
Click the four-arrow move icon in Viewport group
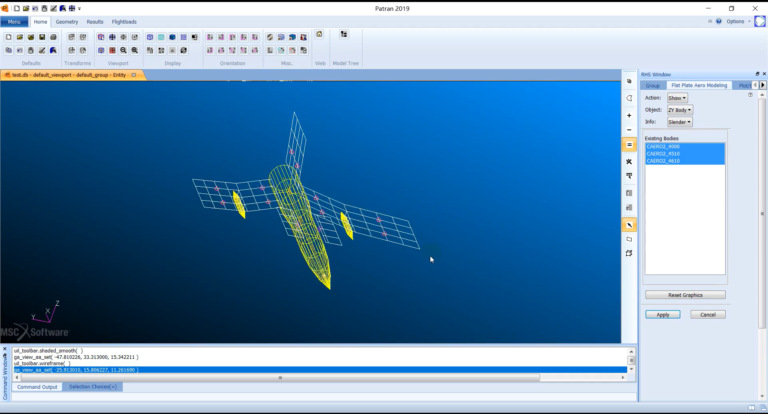(112, 37)
